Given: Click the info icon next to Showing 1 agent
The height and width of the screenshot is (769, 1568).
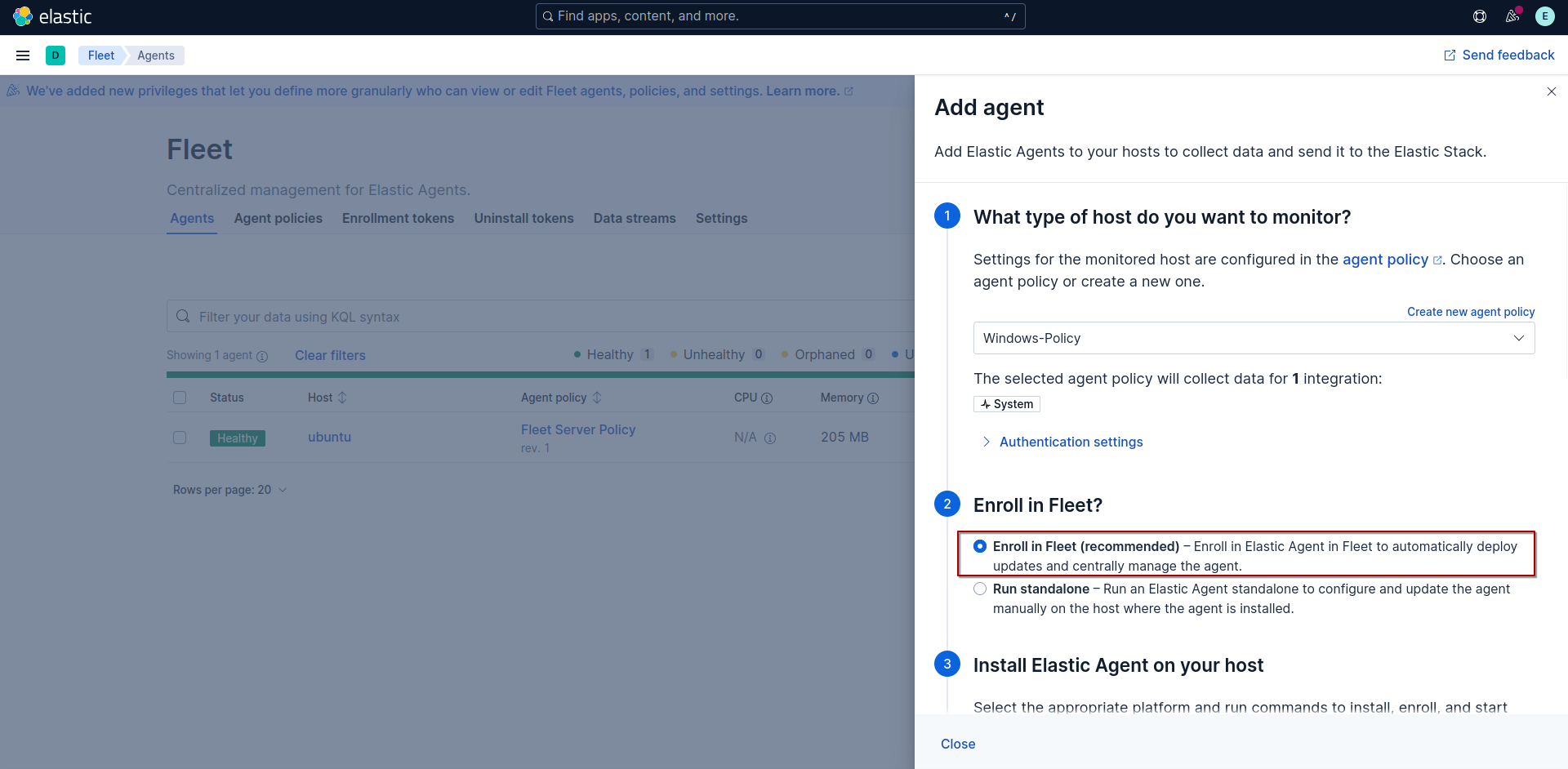Looking at the screenshot, I should (262, 357).
